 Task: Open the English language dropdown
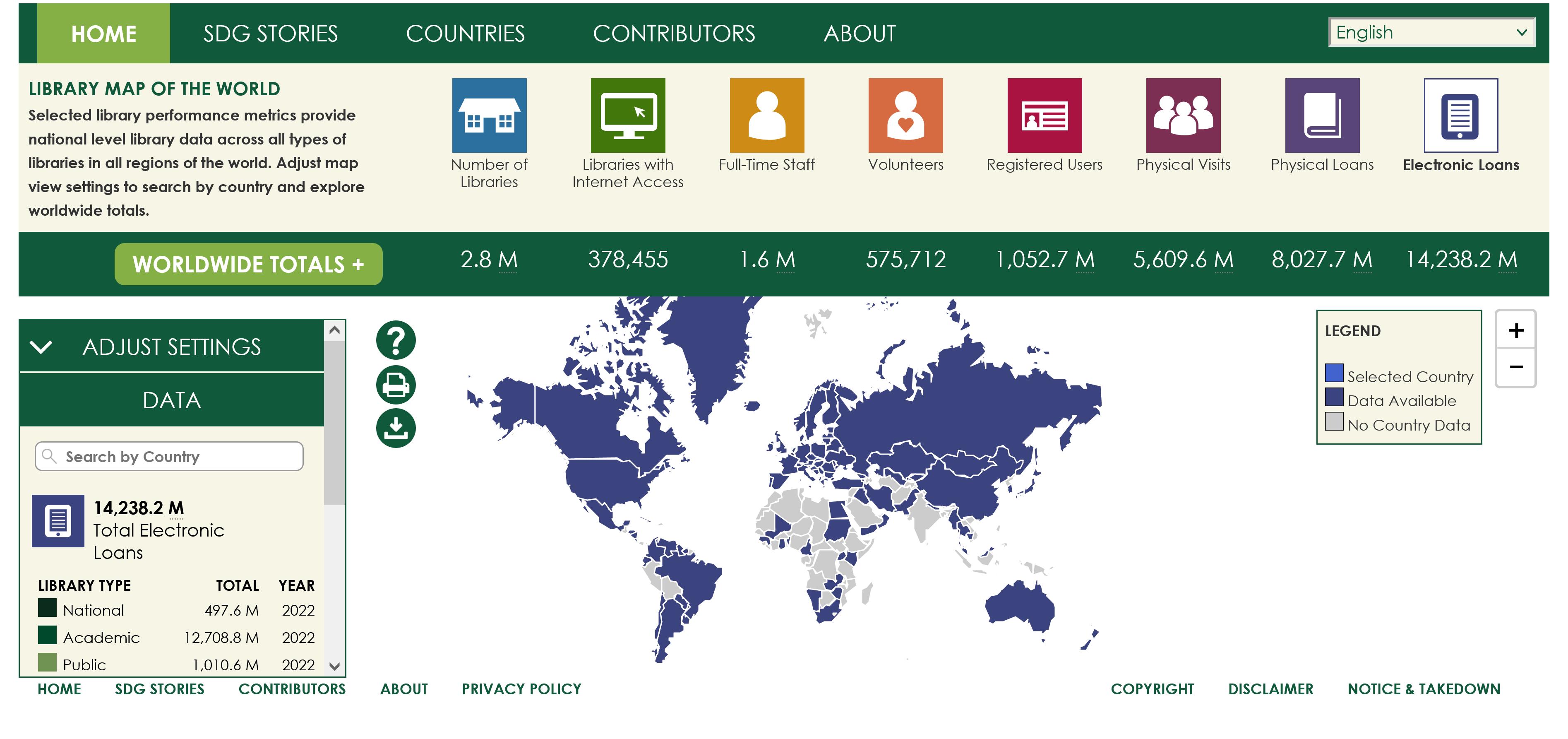[x=1431, y=32]
